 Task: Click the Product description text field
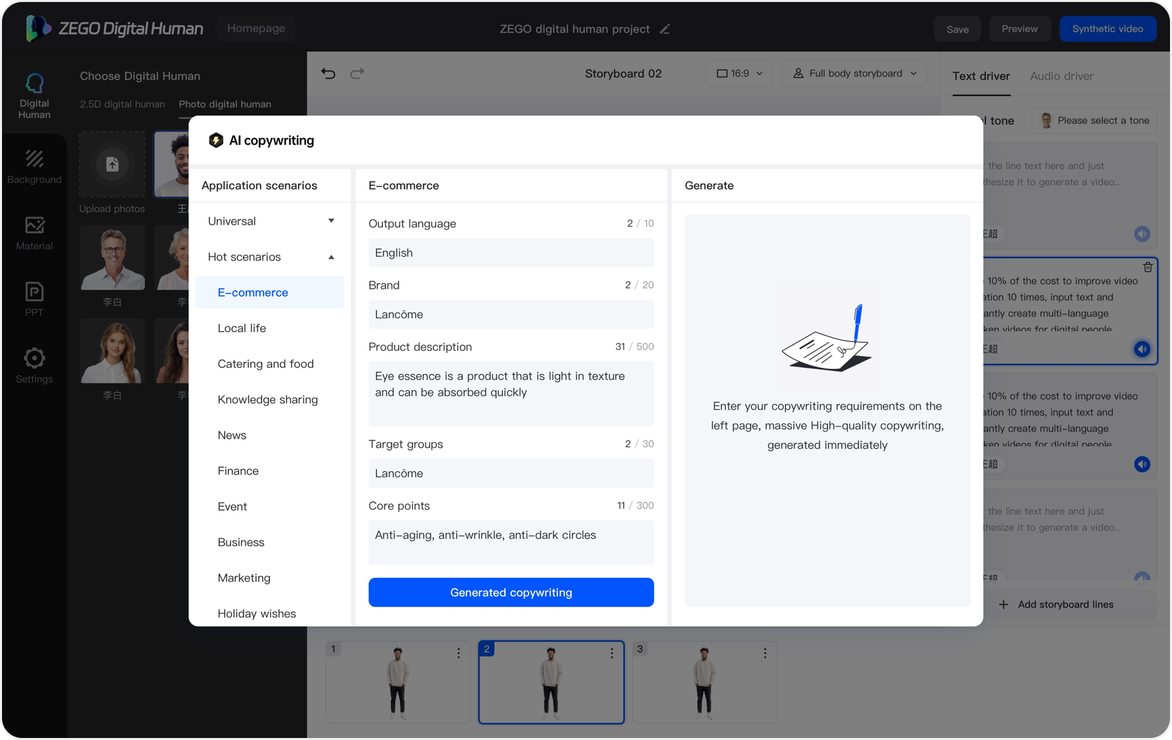tap(511, 393)
